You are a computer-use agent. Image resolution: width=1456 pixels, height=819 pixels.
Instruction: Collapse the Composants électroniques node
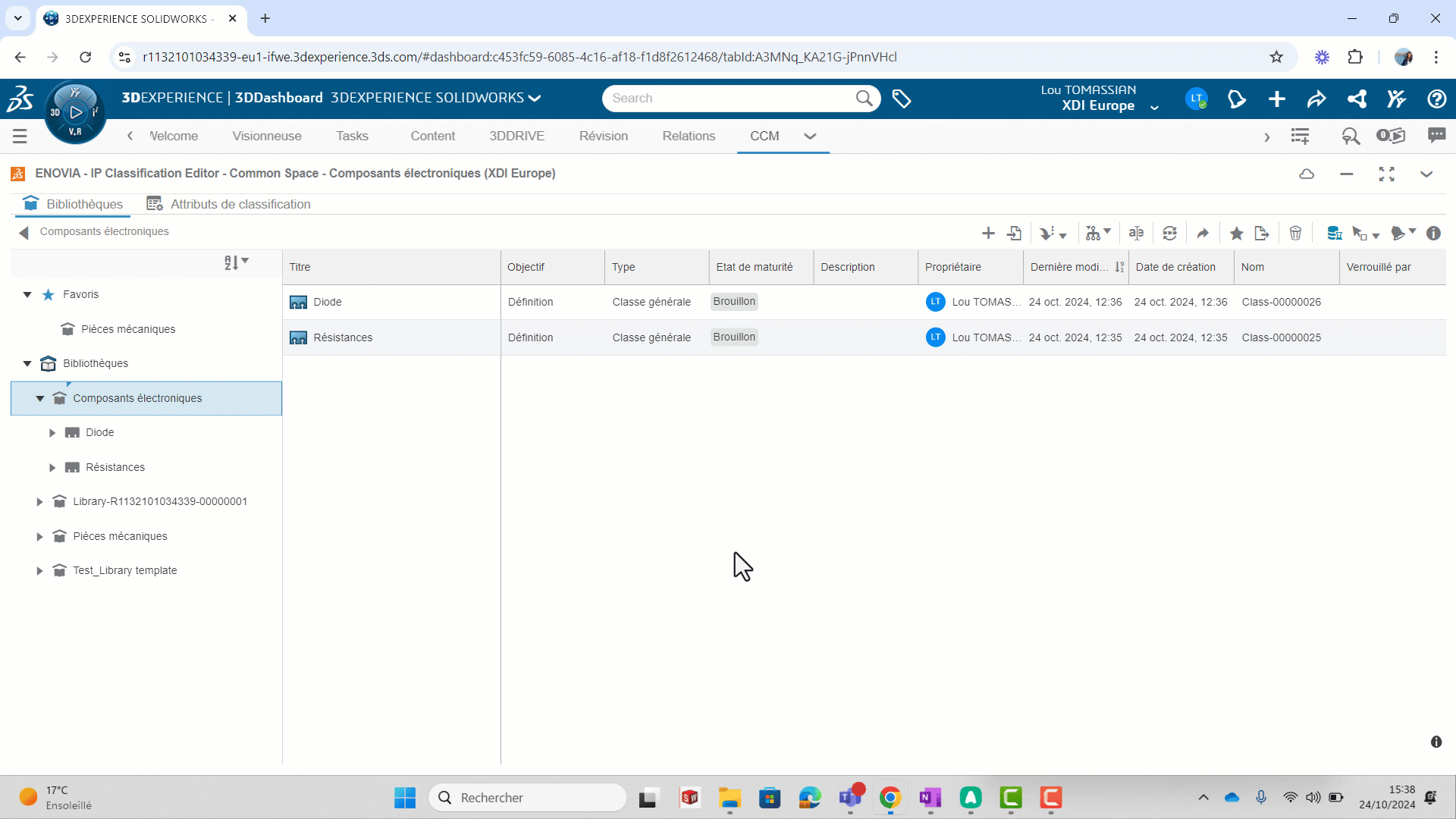[39, 397]
